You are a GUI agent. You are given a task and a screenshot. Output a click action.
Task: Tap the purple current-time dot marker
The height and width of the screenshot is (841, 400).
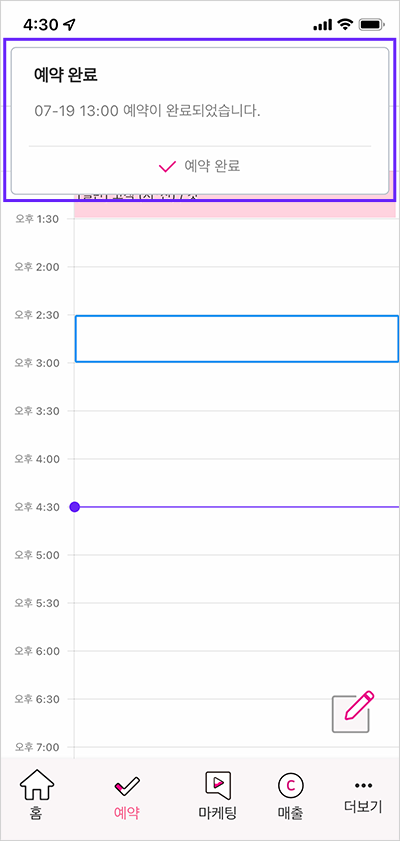point(75,507)
